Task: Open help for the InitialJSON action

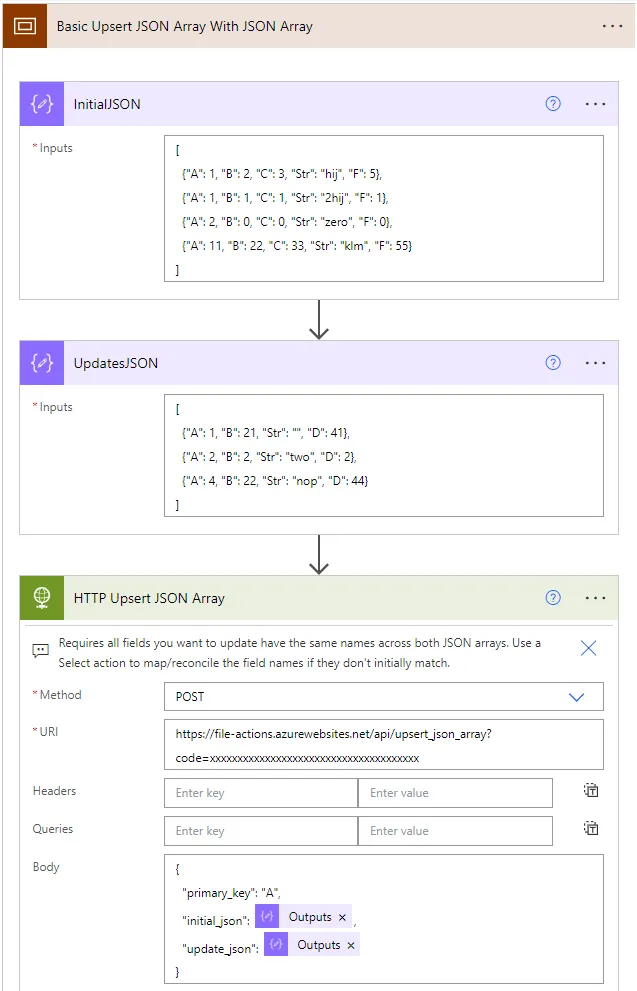Action: coord(552,103)
